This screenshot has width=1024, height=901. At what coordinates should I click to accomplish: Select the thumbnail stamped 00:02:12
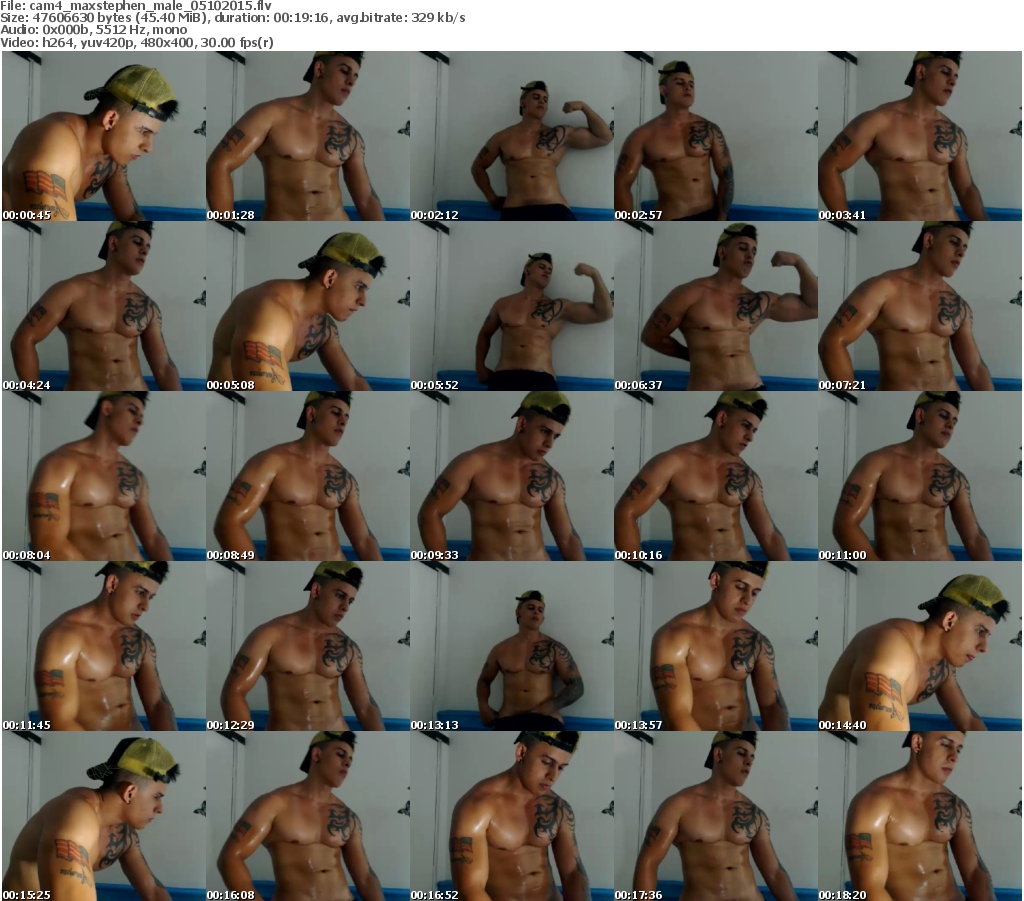tap(512, 136)
